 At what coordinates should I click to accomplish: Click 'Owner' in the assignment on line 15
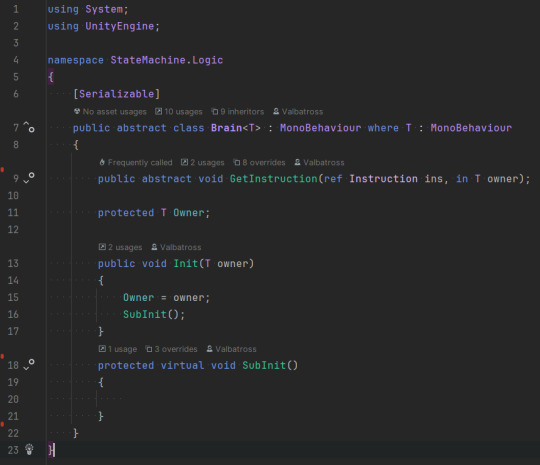(x=138, y=297)
